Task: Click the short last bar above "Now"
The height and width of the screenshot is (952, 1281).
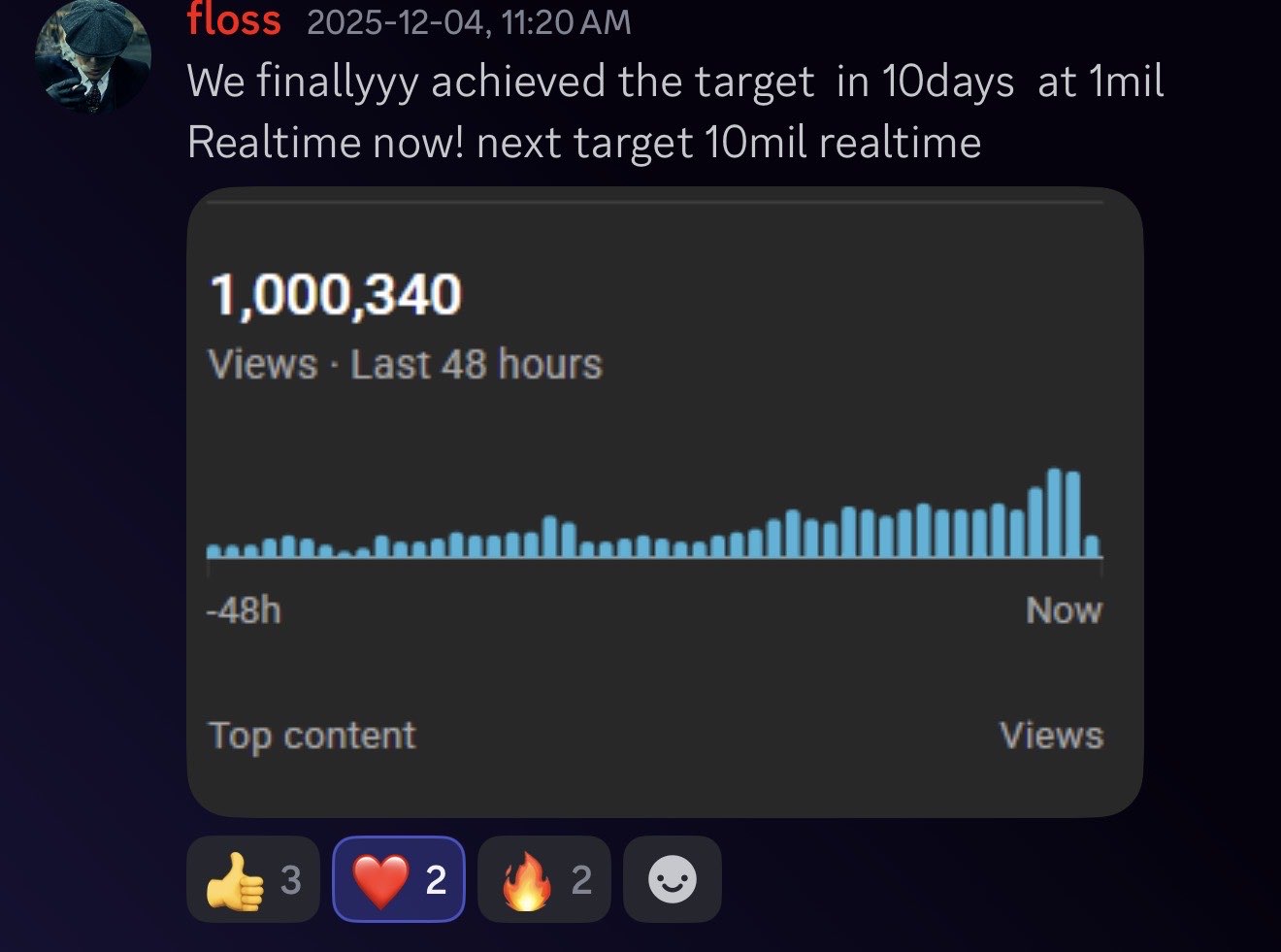Action: (x=1092, y=546)
